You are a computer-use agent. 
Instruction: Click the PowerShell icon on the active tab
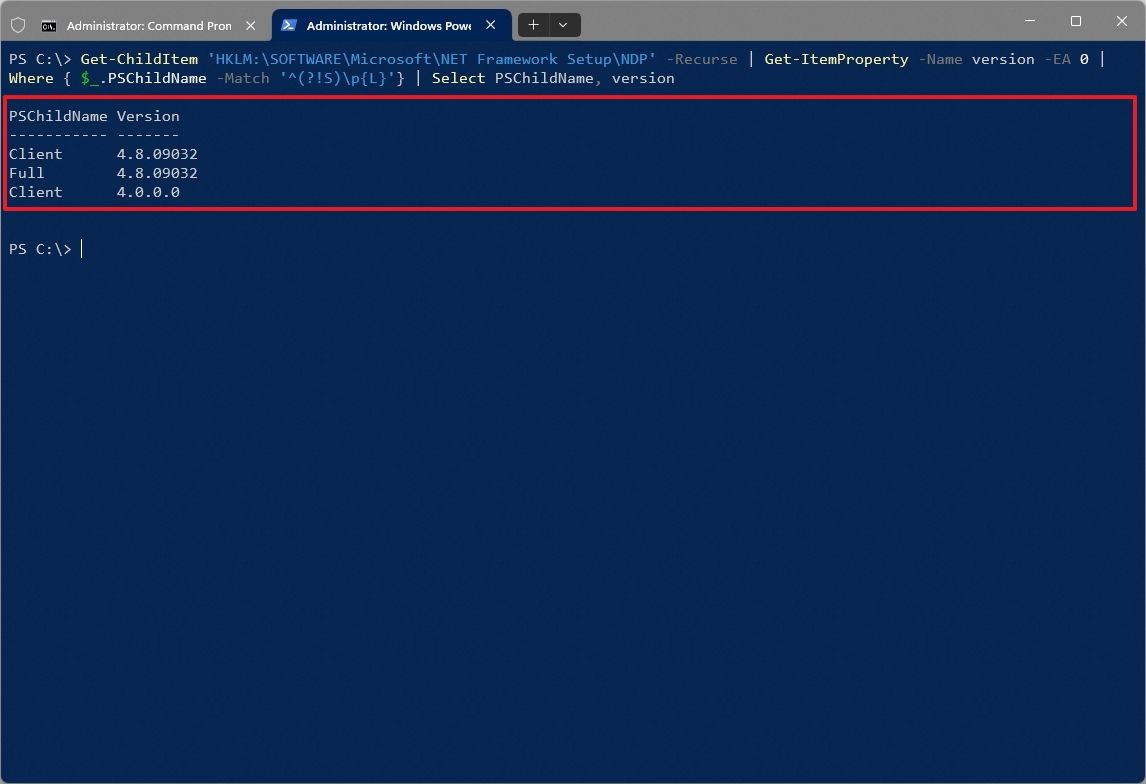click(x=289, y=24)
